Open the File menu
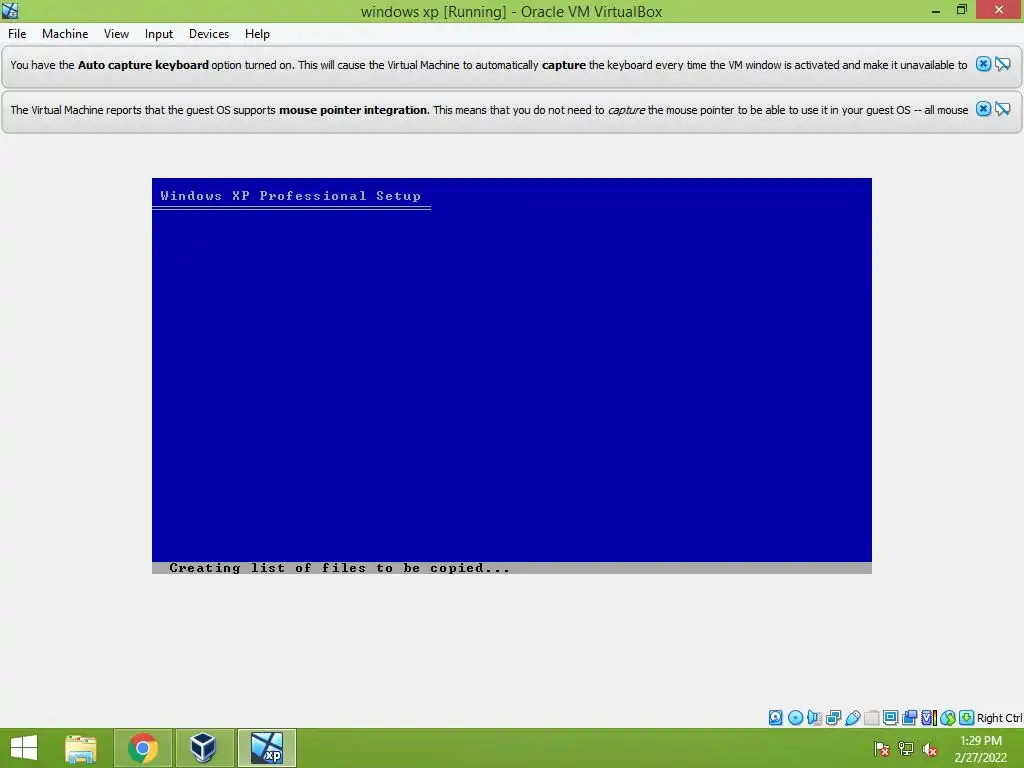 point(17,34)
